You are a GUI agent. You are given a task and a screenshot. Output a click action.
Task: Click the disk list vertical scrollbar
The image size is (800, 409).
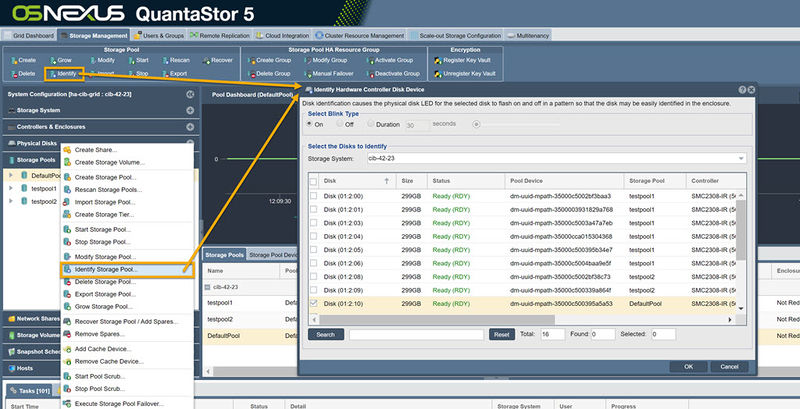tap(741, 229)
